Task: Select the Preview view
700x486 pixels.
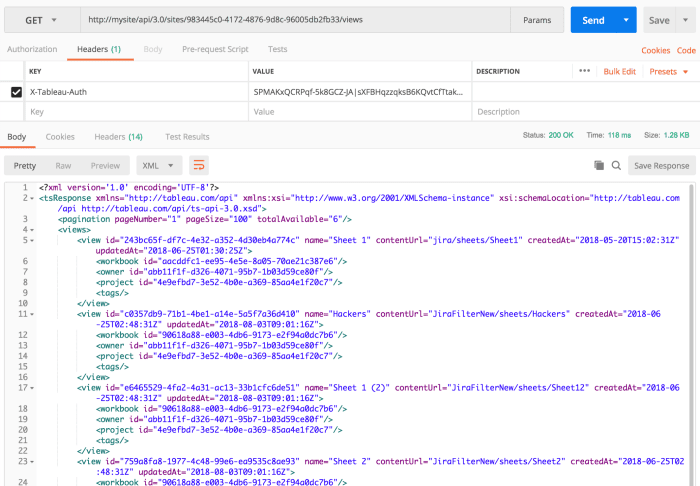Action: click(105, 166)
